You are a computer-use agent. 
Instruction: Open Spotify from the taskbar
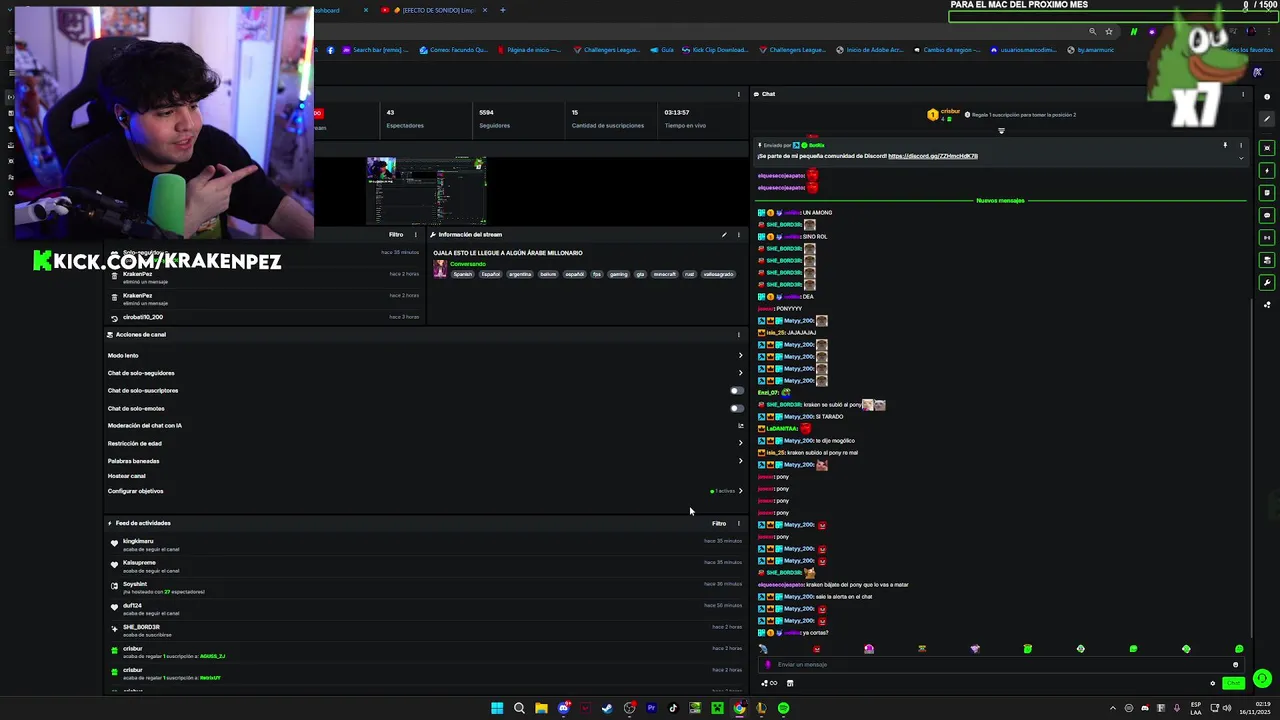point(783,708)
